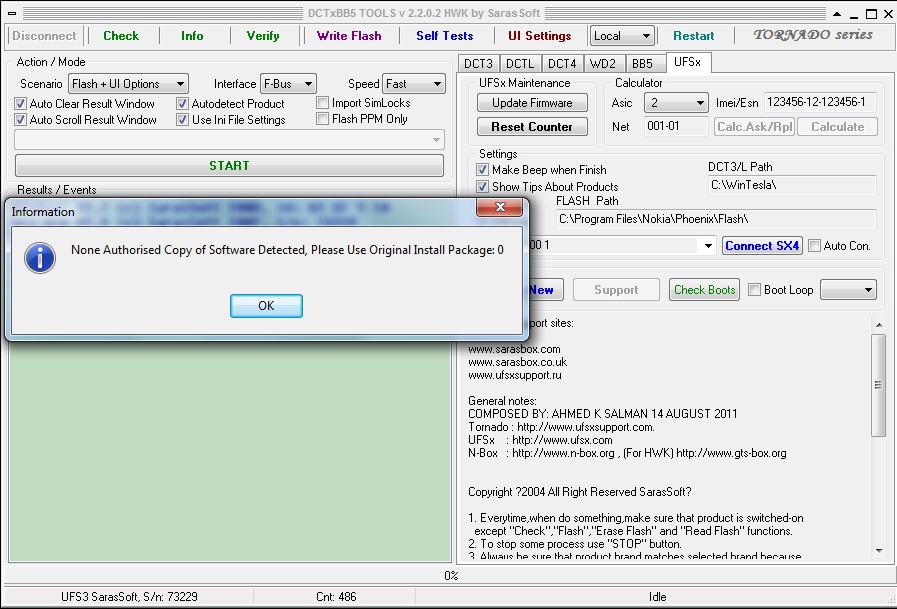The height and width of the screenshot is (609, 897).
Task: Open the Scenario Flash + UI Options dropdown
Action: pyautogui.click(x=128, y=84)
